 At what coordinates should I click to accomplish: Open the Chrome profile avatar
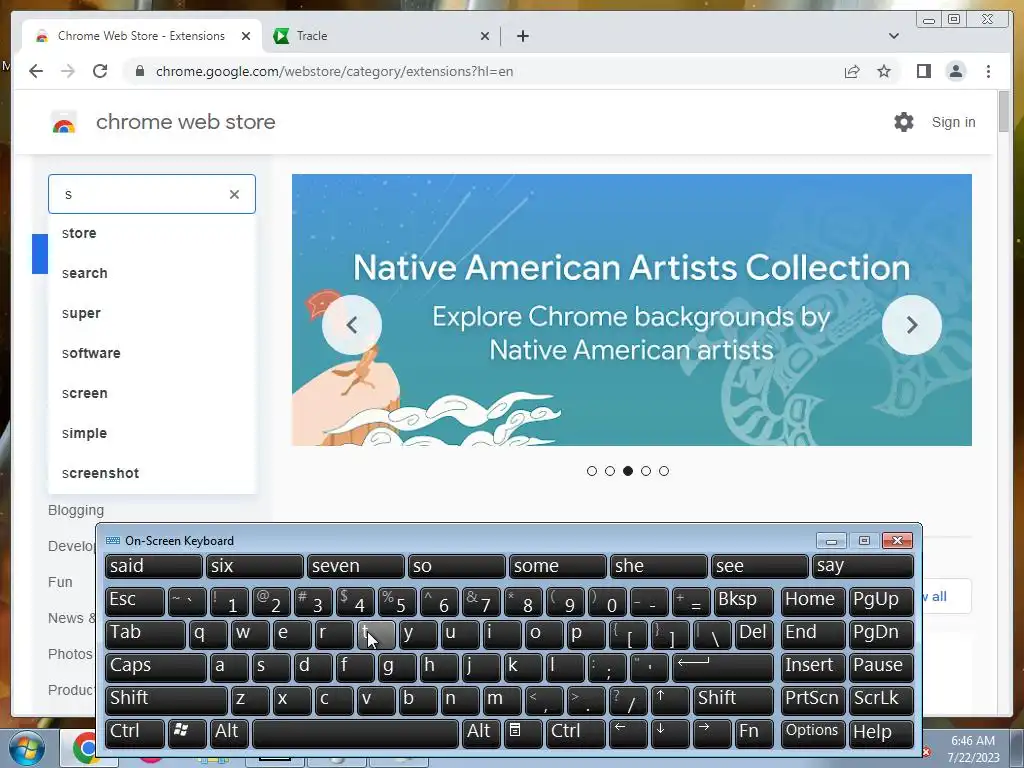955,71
